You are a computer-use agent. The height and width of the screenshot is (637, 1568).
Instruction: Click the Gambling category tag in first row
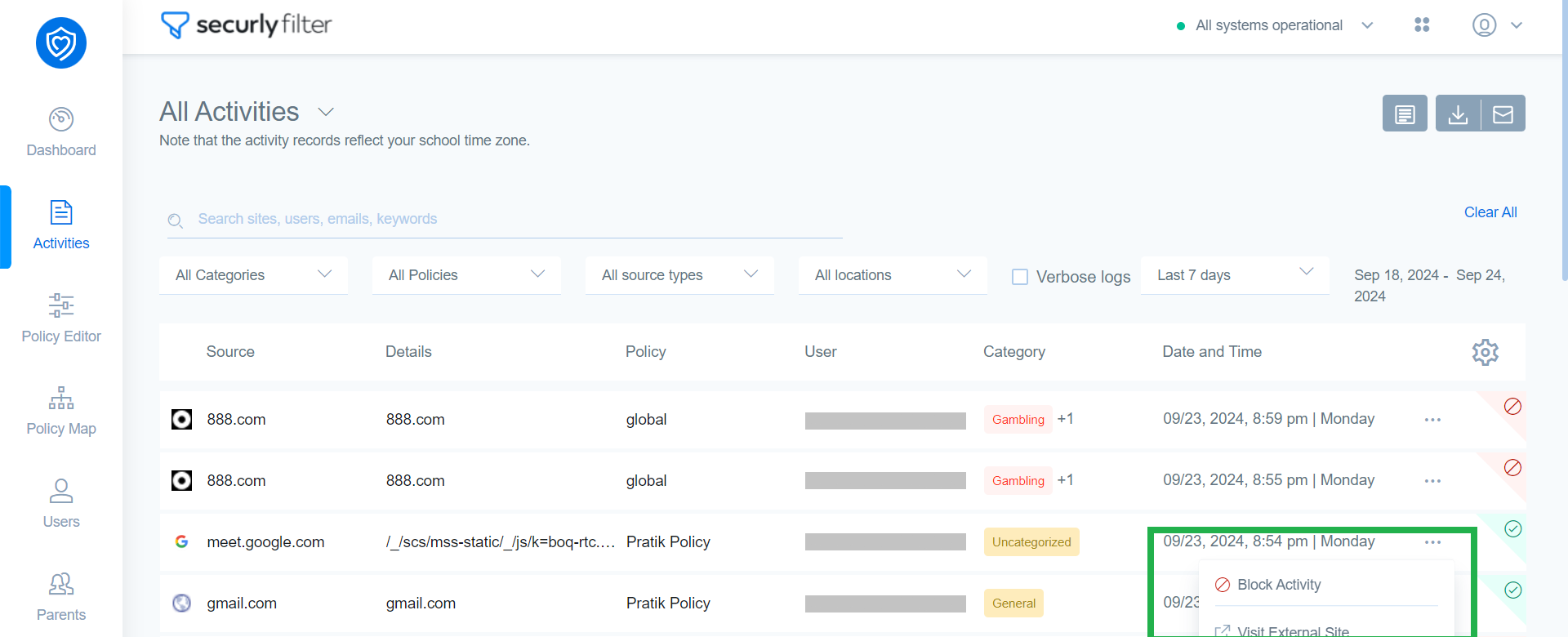(1018, 420)
